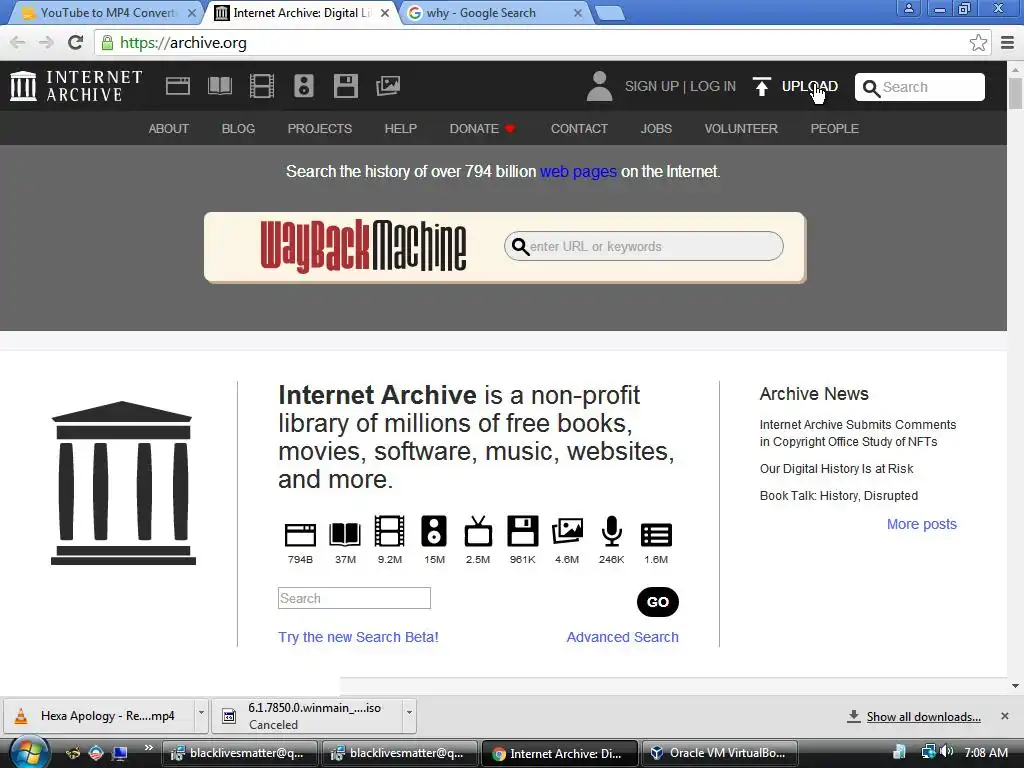Viewport: 1024px width, 768px height.
Task: Switch to Oracle VM VirtualBox taskbar button
Action: click(720, 753)
